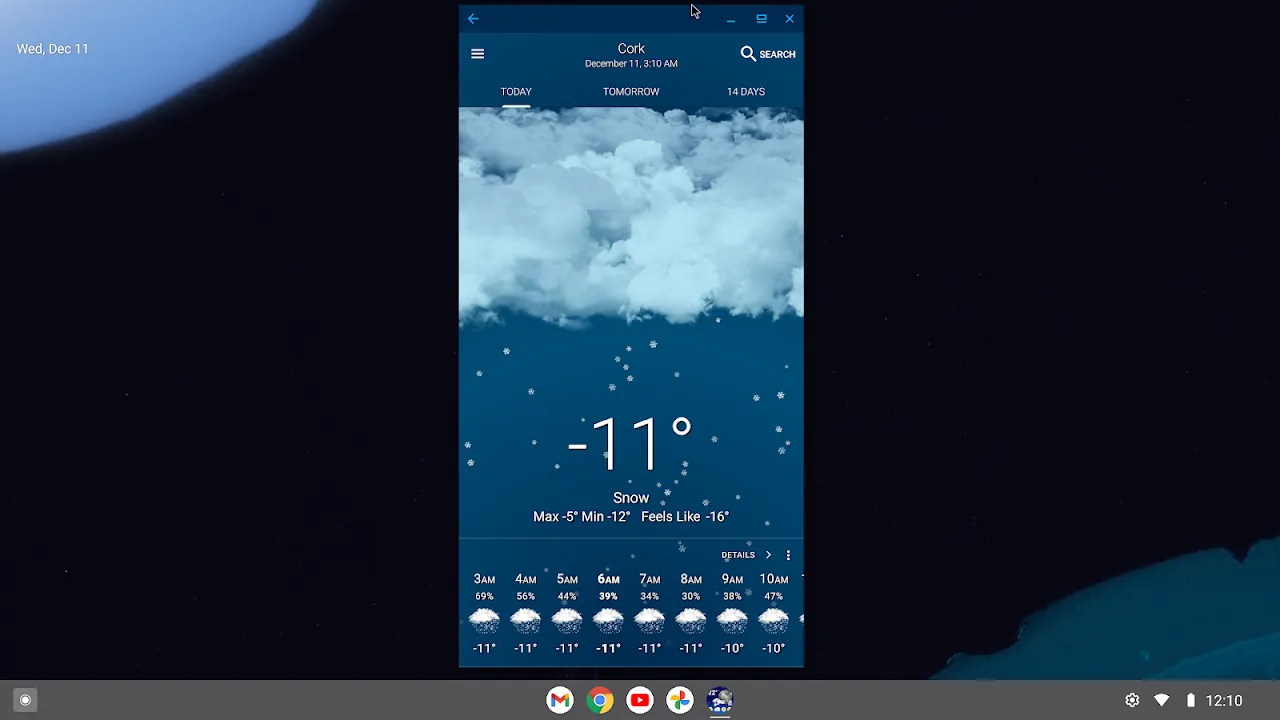Go back using the window's arrow icon
The image size is (1280, 720).
point(473,18)
